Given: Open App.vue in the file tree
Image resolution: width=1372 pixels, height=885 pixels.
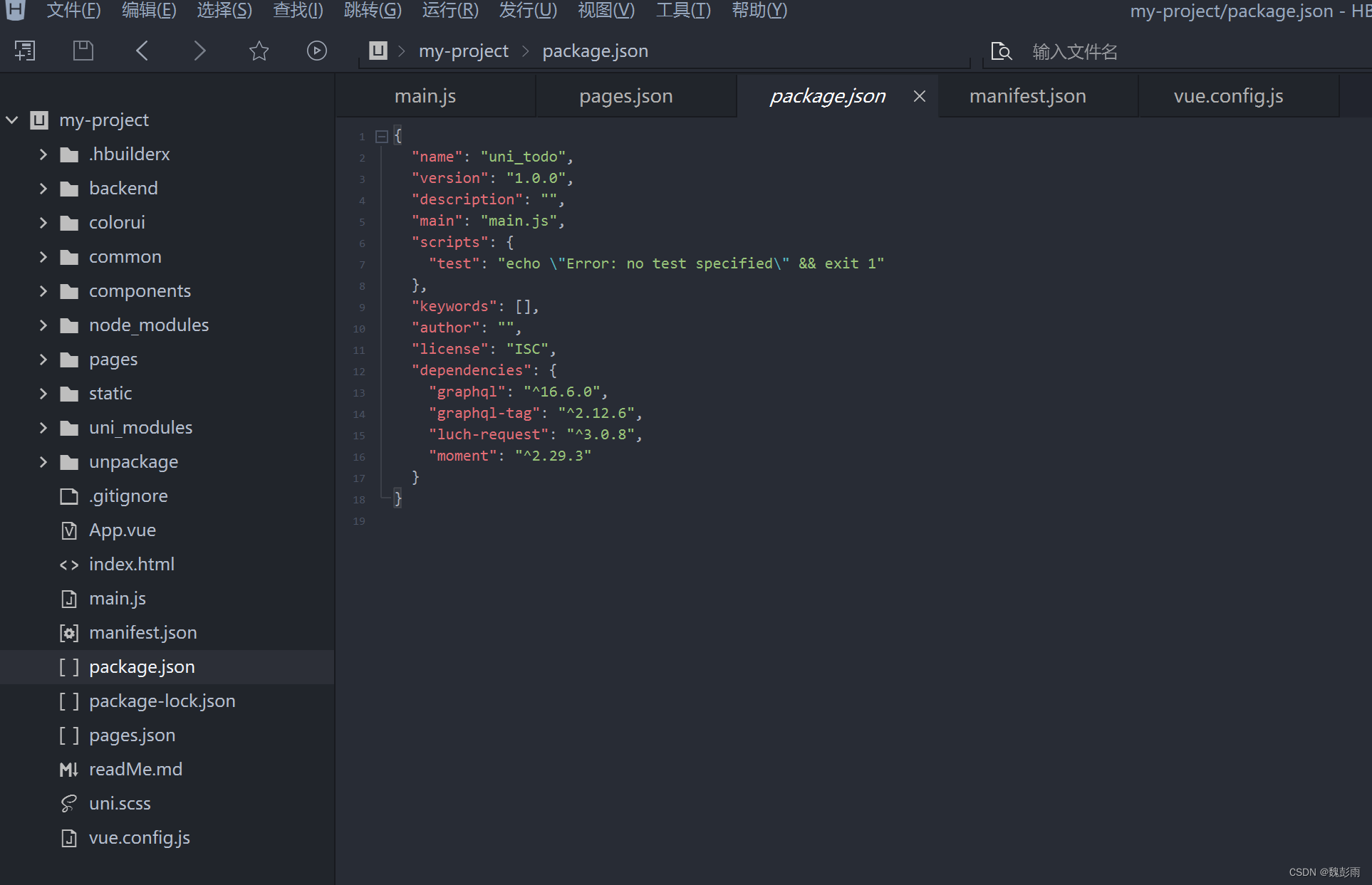Looking at the screenshot, I should pyautogui.click(x=122, y=530).
